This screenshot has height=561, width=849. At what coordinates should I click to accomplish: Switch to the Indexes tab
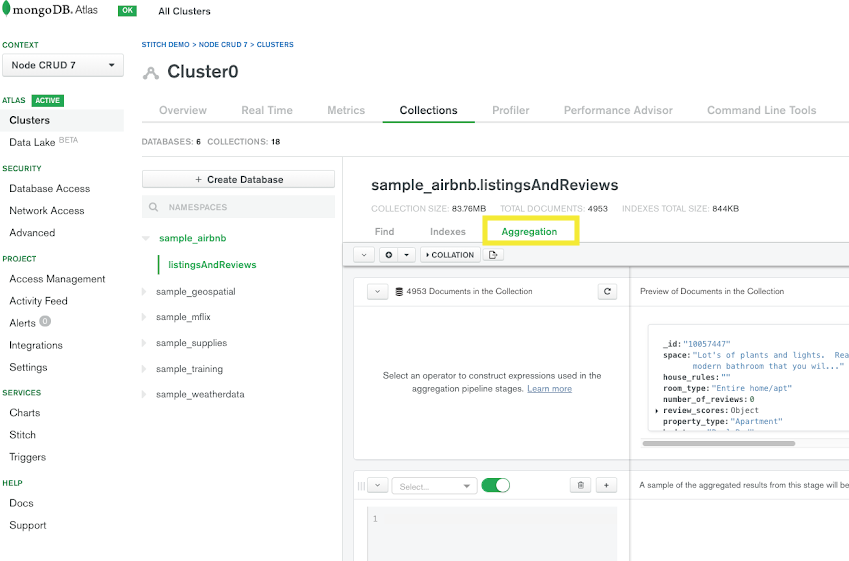coord(448,232)
